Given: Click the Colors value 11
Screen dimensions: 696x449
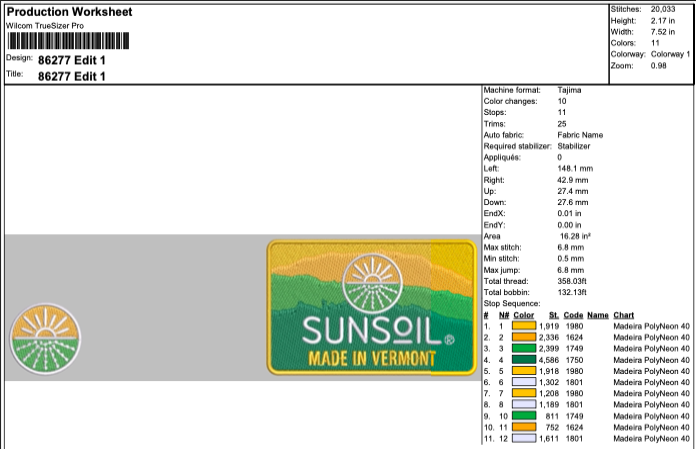Looking at the screenshot, I should pyautogui.click(x=655, y=43).
